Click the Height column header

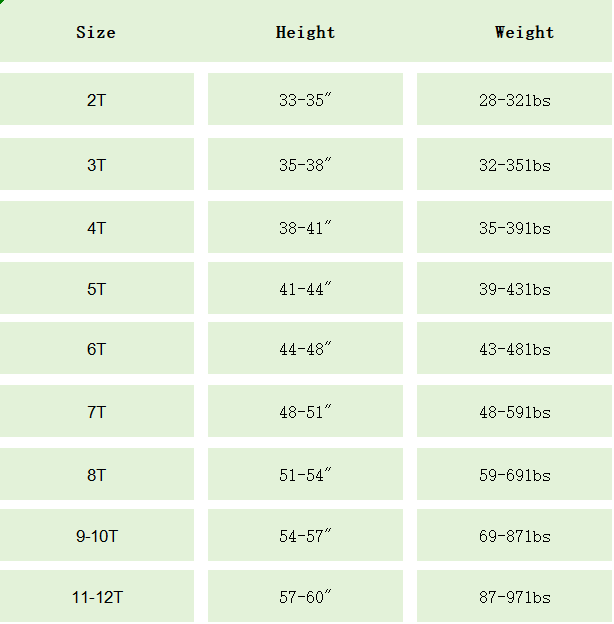[305, 33]
